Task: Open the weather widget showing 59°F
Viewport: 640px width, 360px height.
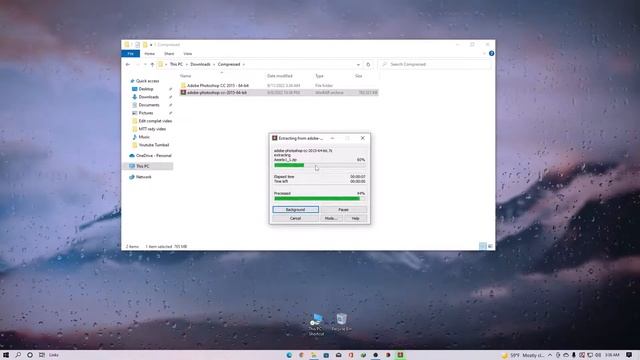Action: coord(523,355)
